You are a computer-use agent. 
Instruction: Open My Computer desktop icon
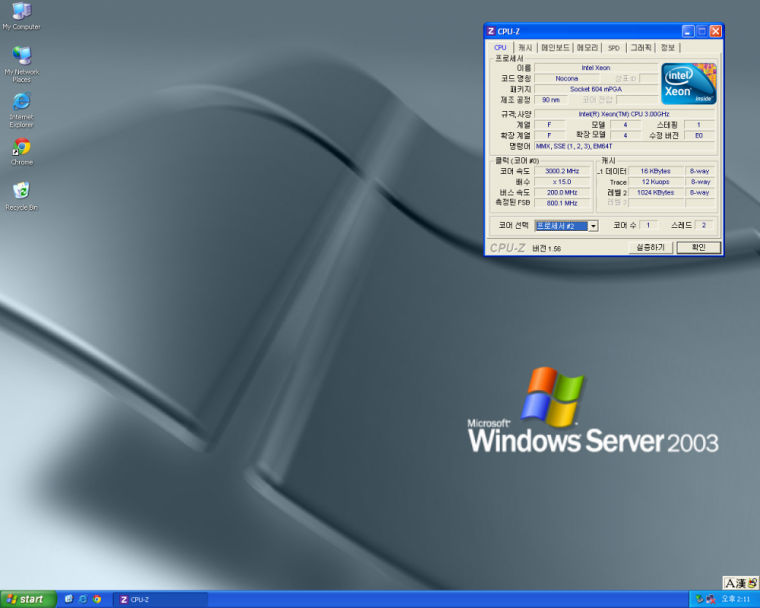[21, 16]
